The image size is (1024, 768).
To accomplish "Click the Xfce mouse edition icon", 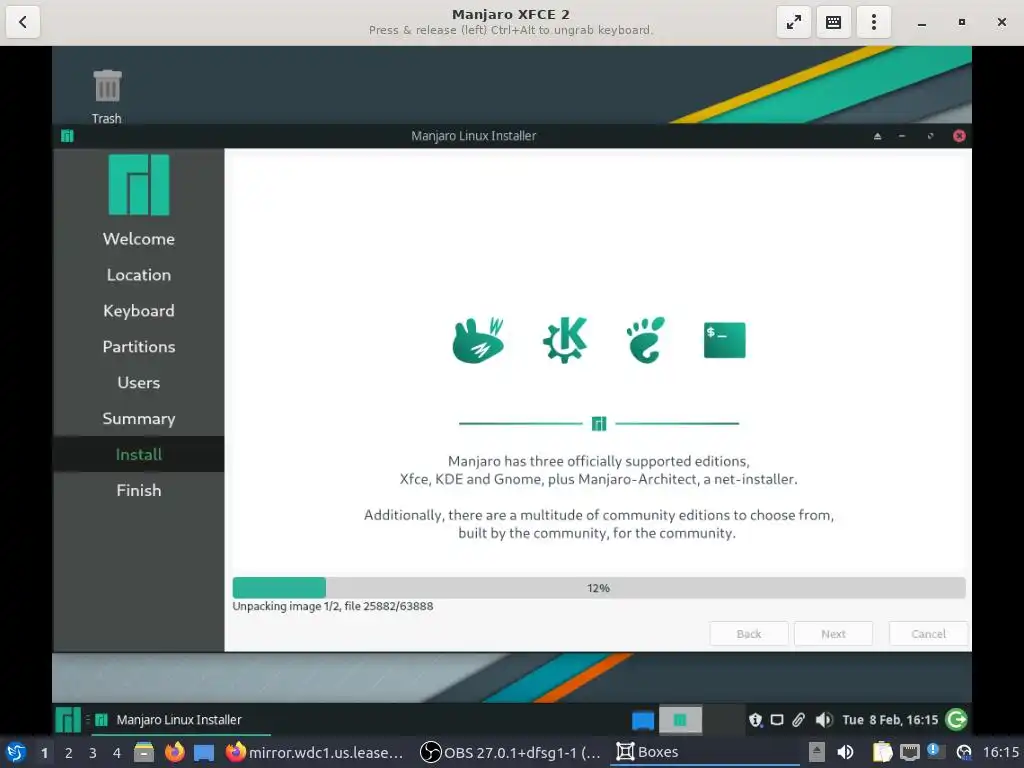I will click(478, 340).
